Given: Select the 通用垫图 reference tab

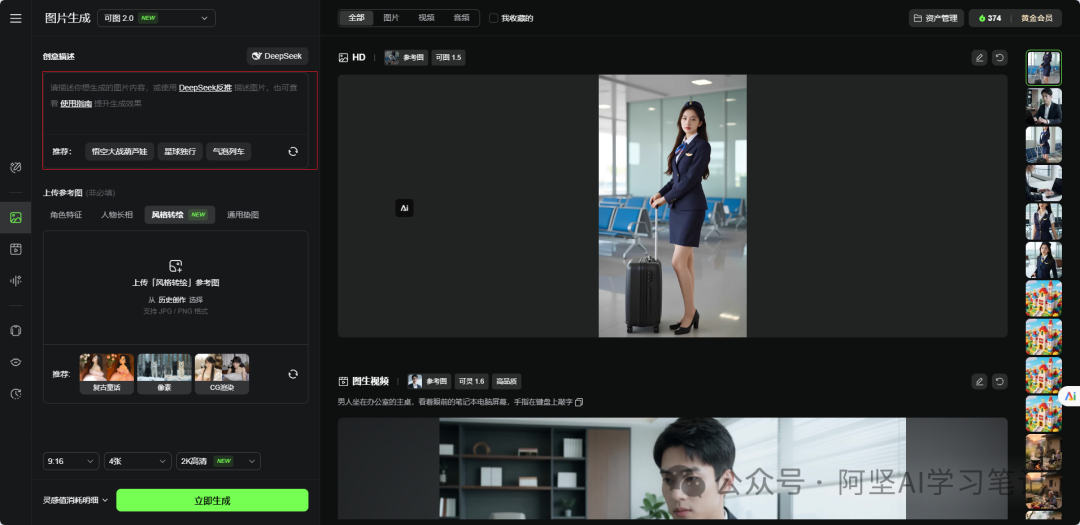Looking at the screenshot, I should point(243,215).
